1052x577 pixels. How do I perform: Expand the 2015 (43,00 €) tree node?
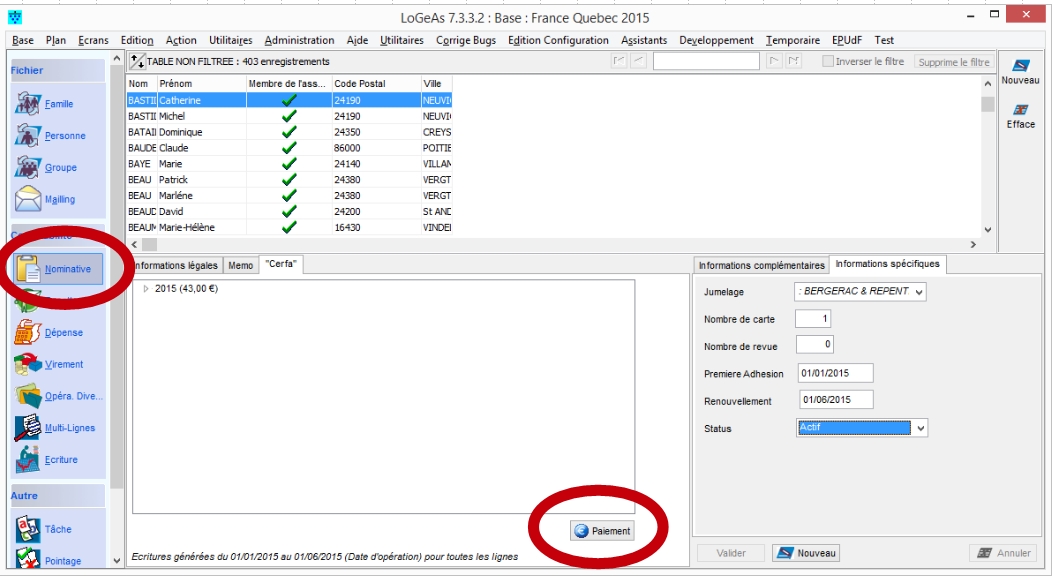coord(146,289)
